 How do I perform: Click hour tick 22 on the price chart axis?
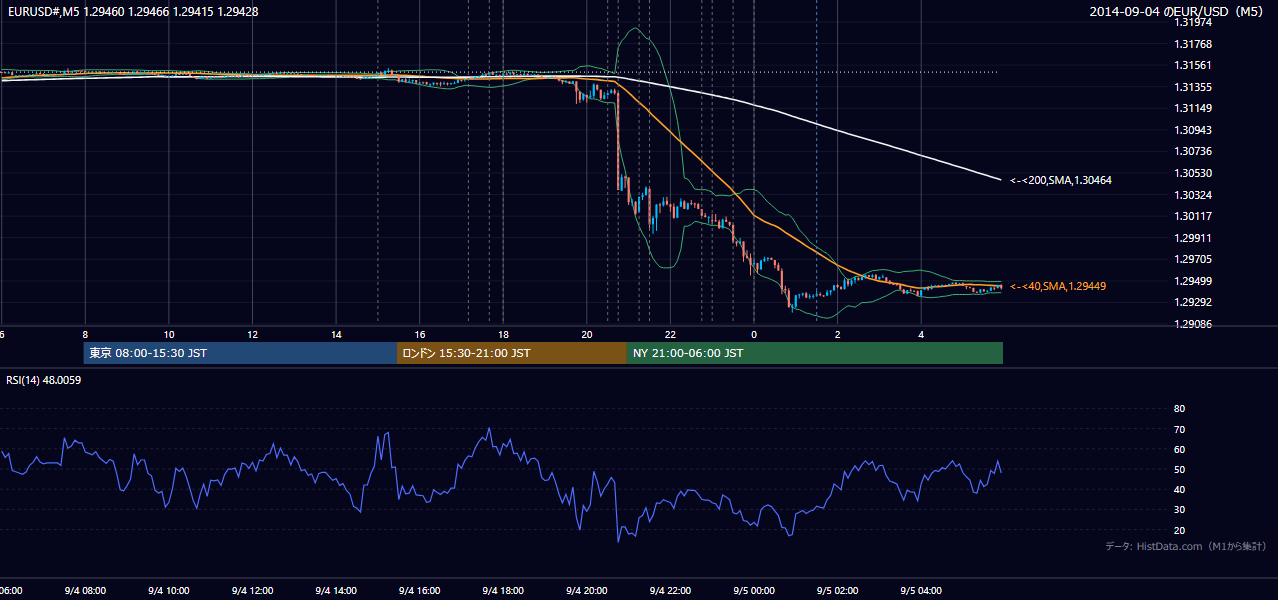(670, 335)
